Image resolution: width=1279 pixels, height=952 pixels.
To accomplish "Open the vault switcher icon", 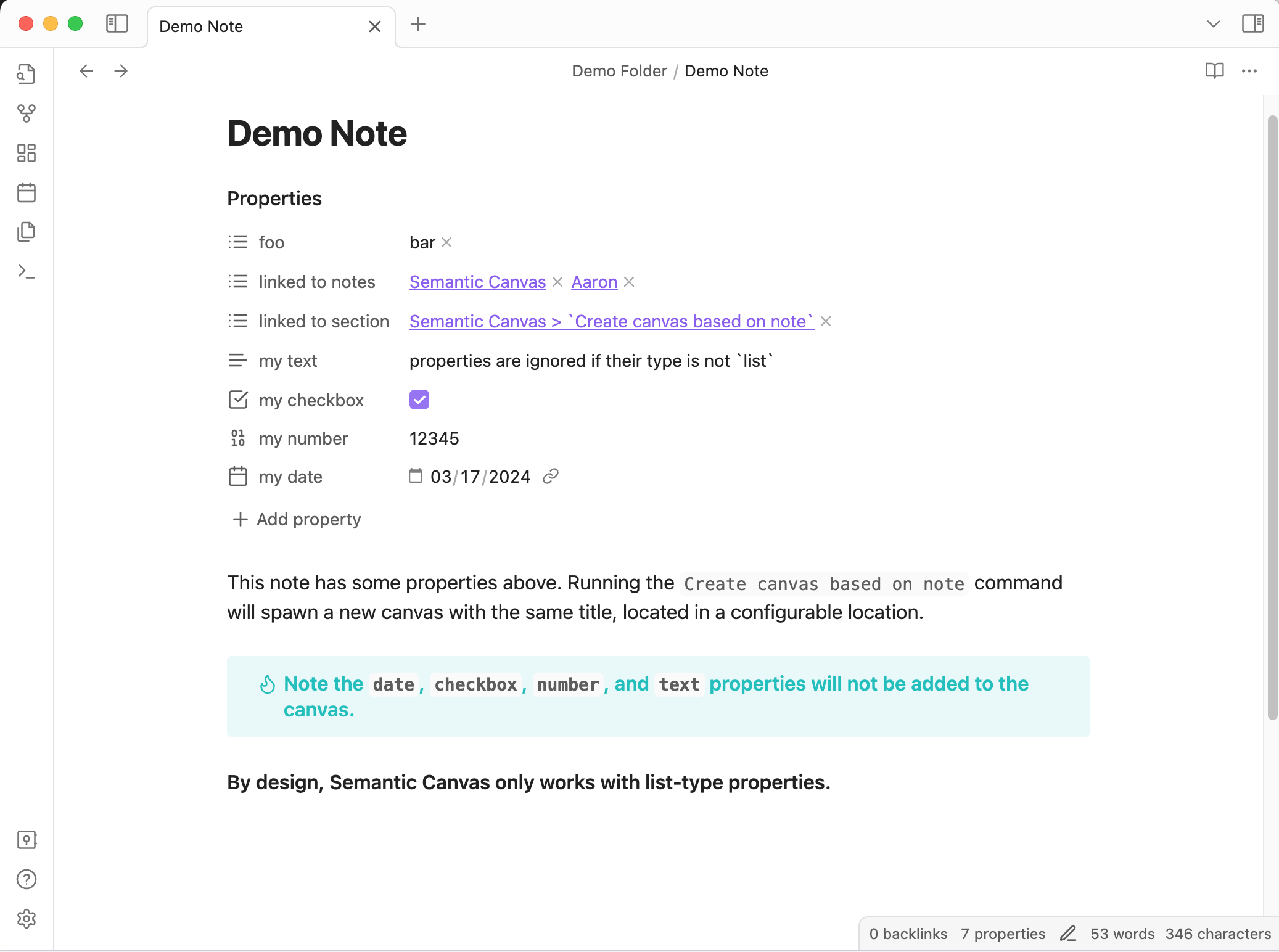I will tap(27, 840).
